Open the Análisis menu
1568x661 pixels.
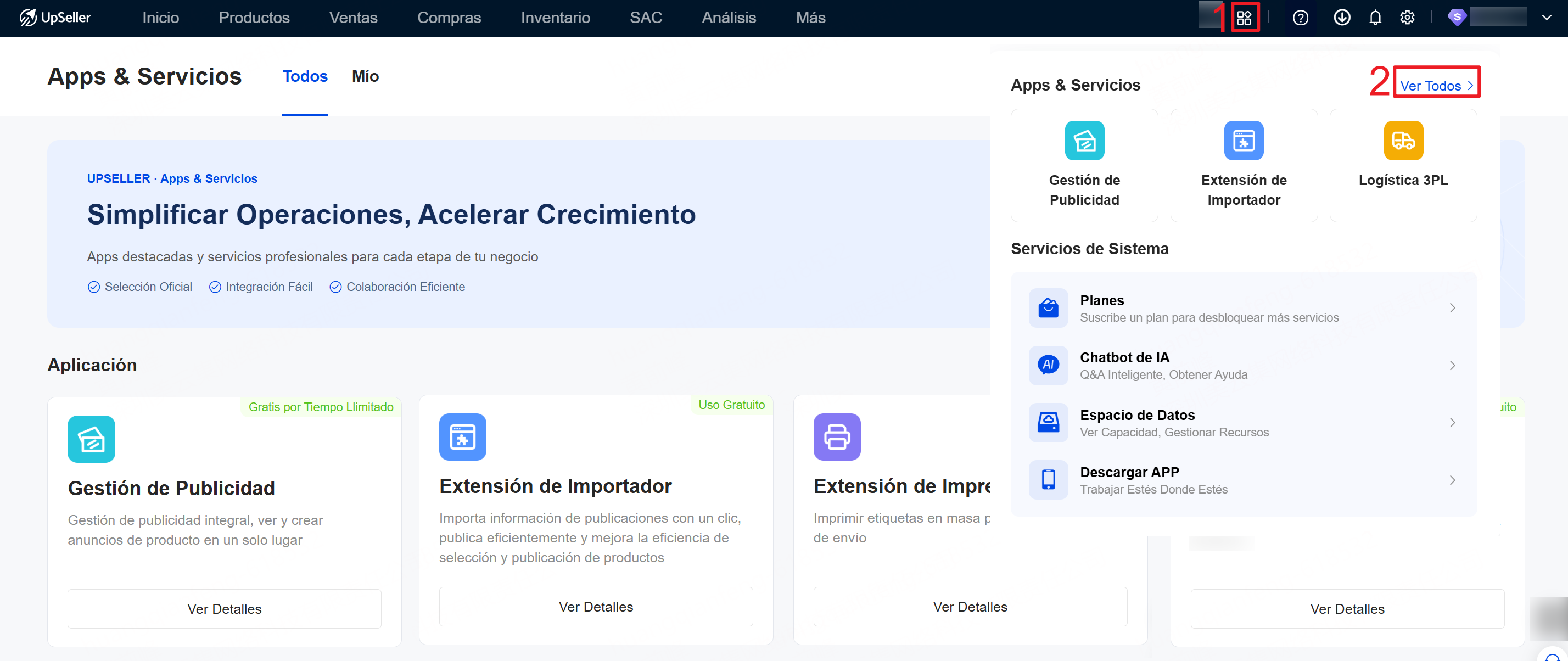click(x=729, y=18)
